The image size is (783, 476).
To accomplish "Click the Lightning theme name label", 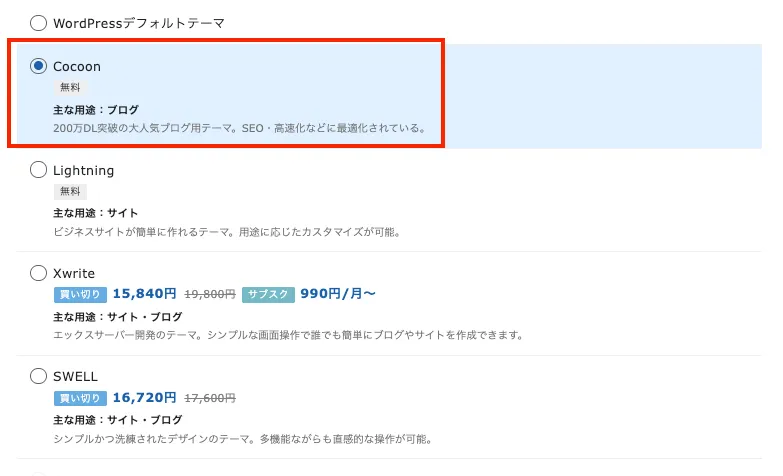I will pos(83,170).
